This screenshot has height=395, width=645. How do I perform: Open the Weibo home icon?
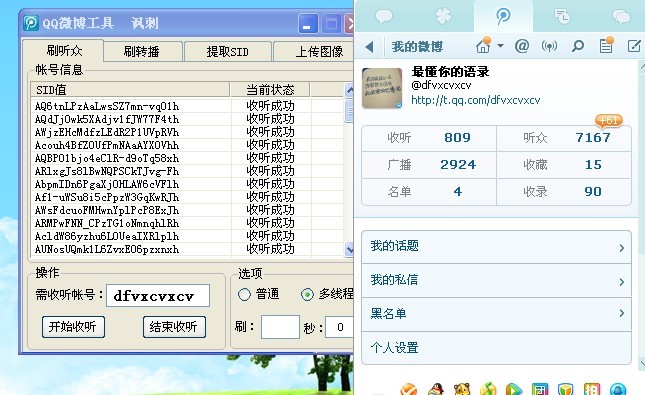483,45
